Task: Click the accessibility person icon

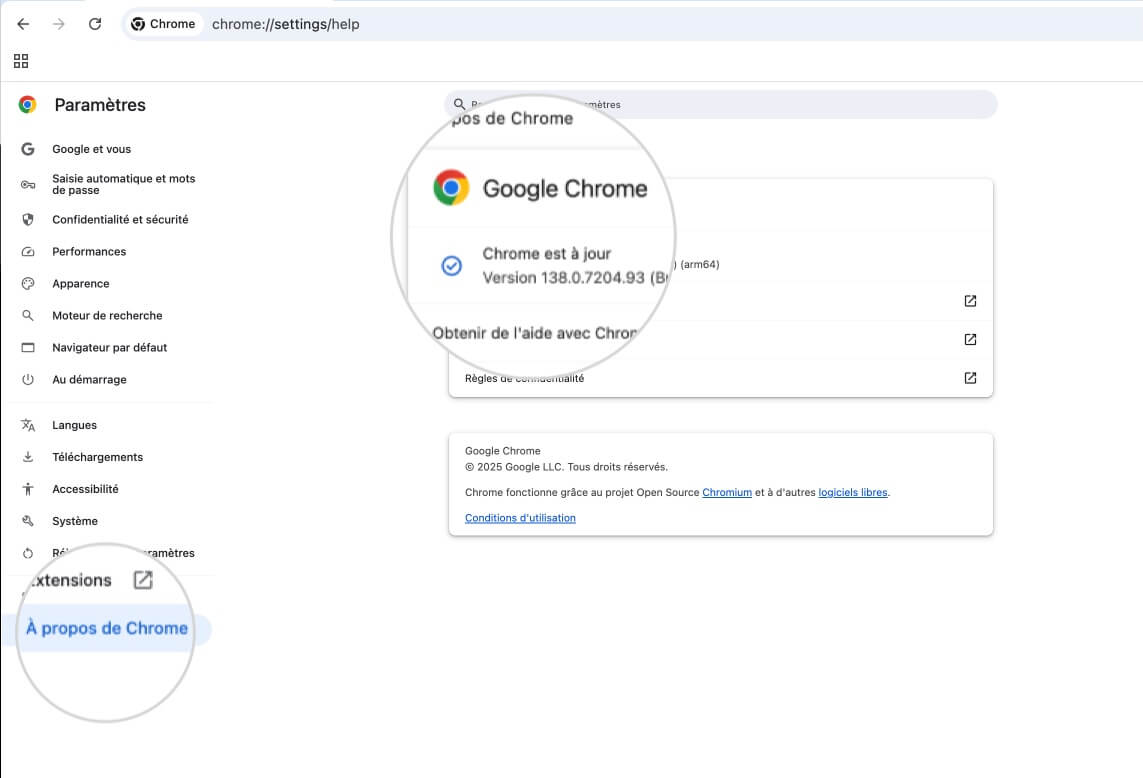Action: 28,489
